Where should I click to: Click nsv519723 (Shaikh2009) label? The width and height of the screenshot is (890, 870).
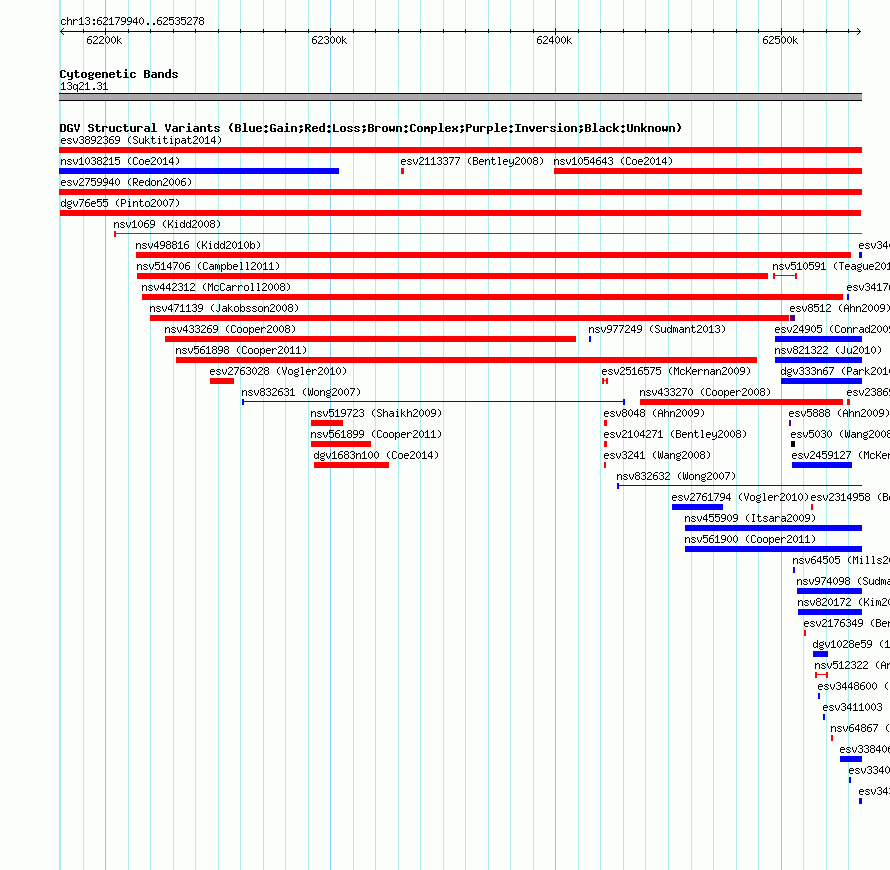pyautogui.click(x=376, y=413)
